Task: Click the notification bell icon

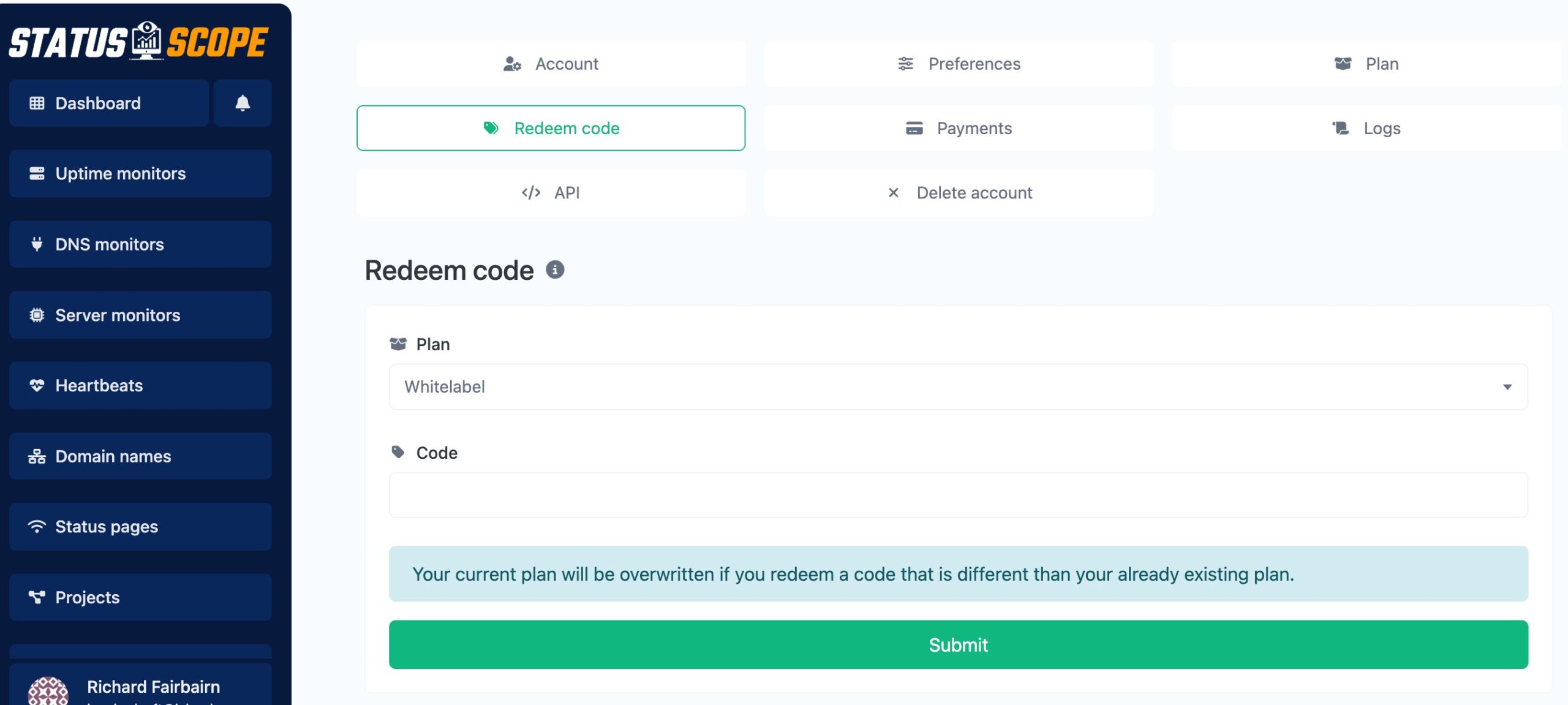Action: click(x=243, y=103)
